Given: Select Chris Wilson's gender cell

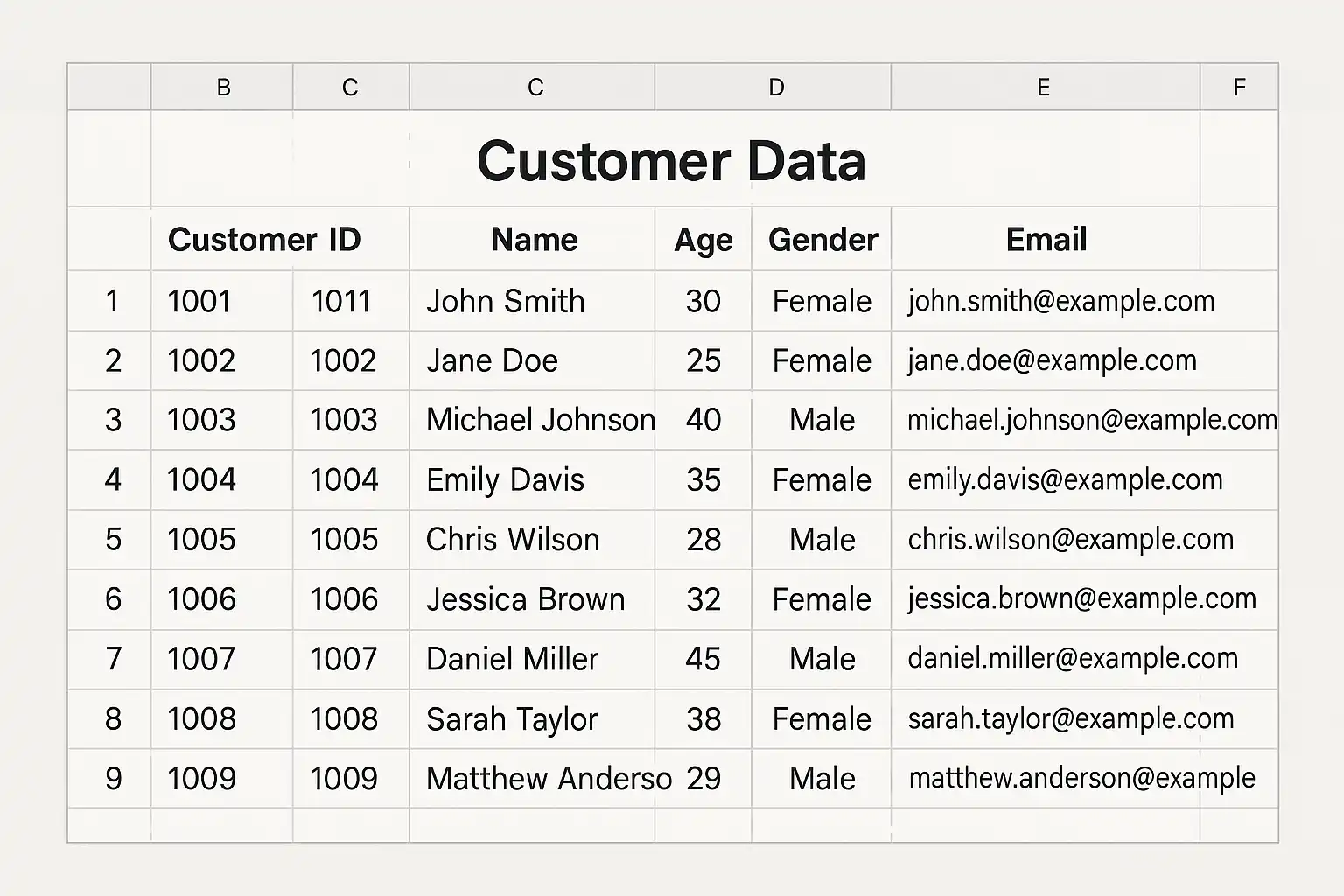Looking at the screenshot, I should point(822,539).
